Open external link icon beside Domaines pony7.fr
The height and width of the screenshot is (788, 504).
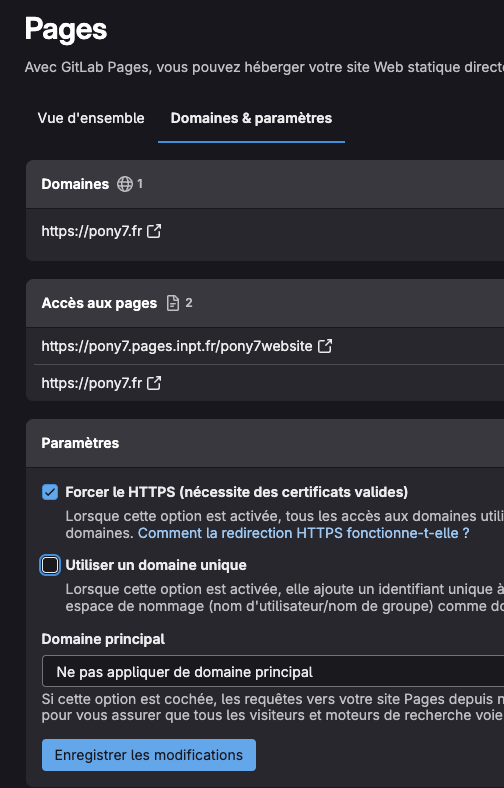coord(154,231)
